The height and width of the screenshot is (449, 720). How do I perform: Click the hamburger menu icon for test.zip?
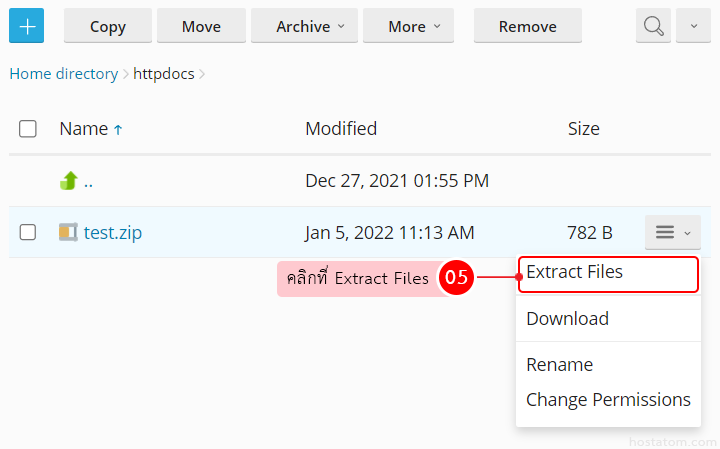click(672, 232)
